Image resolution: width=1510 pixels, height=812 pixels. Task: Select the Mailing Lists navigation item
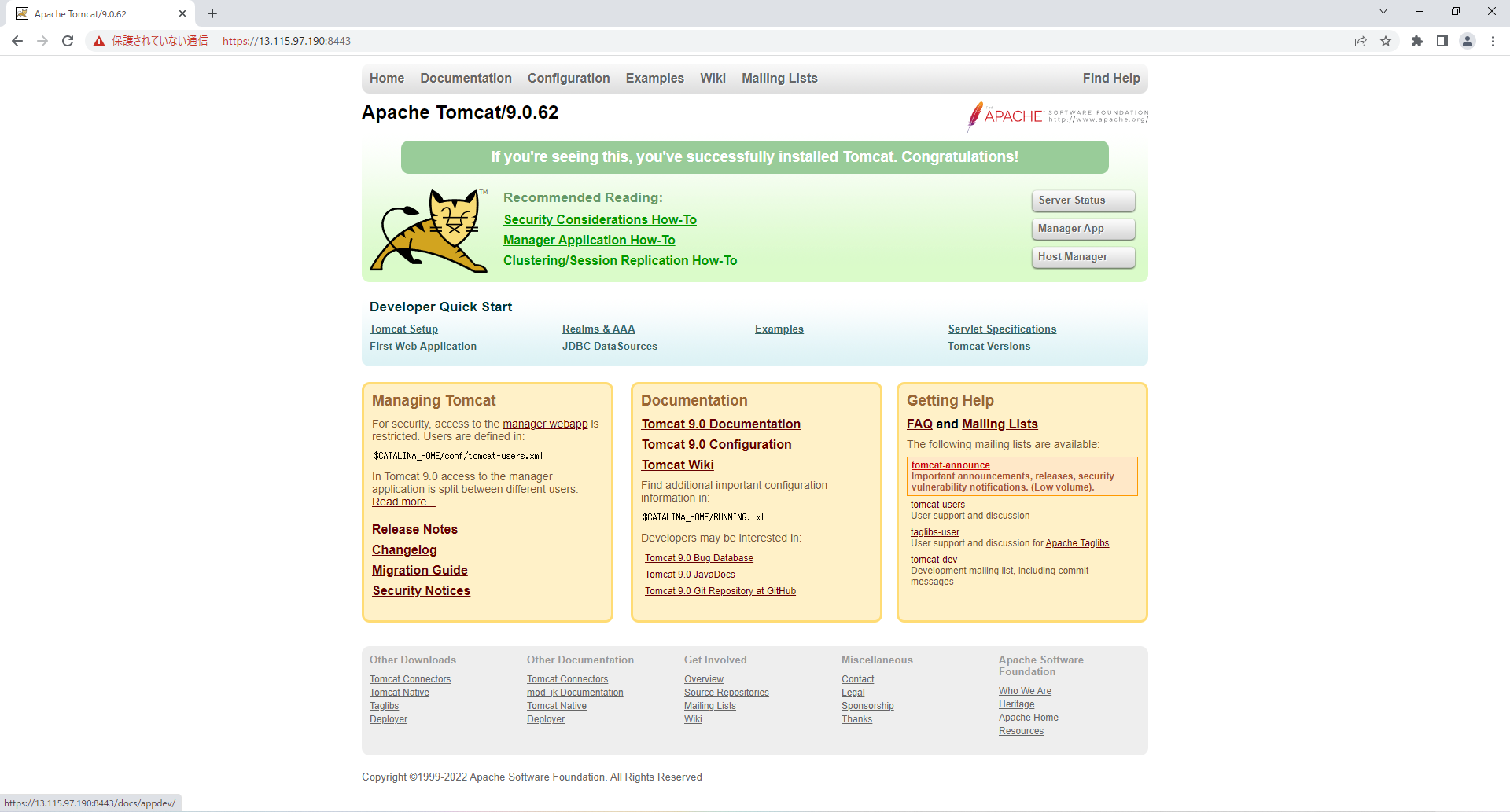point(779,78)
